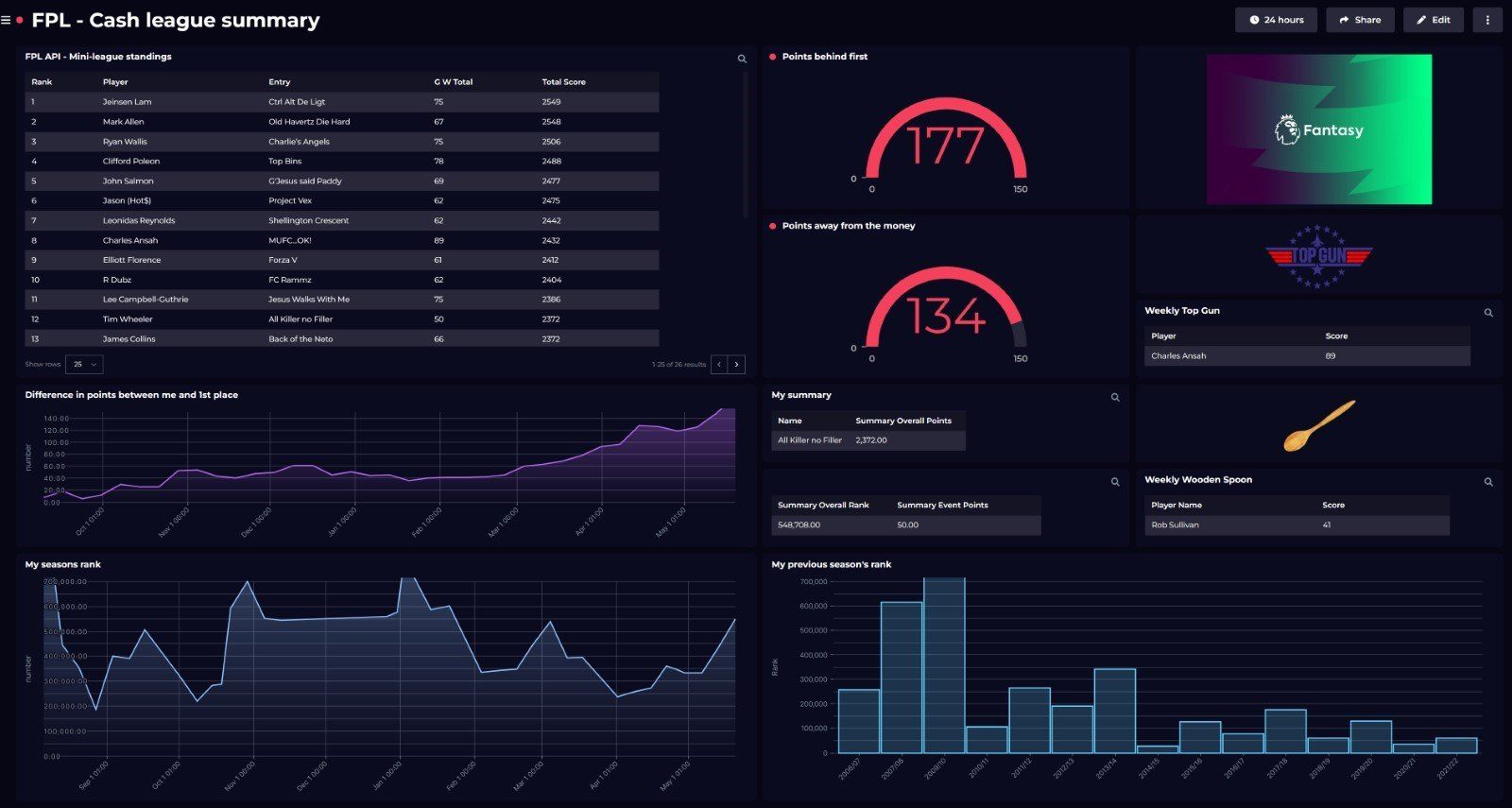
Task: Click magnifier icon beside Summary Overall Rank table
Action: coord(1115,482)
